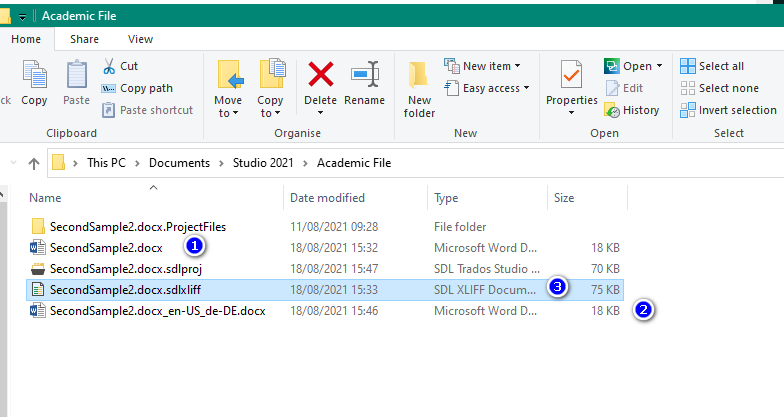Select the SecondSample2.docx.ProjectFiles folder
The width and height of the screenshot is (784, 417).
130,226
